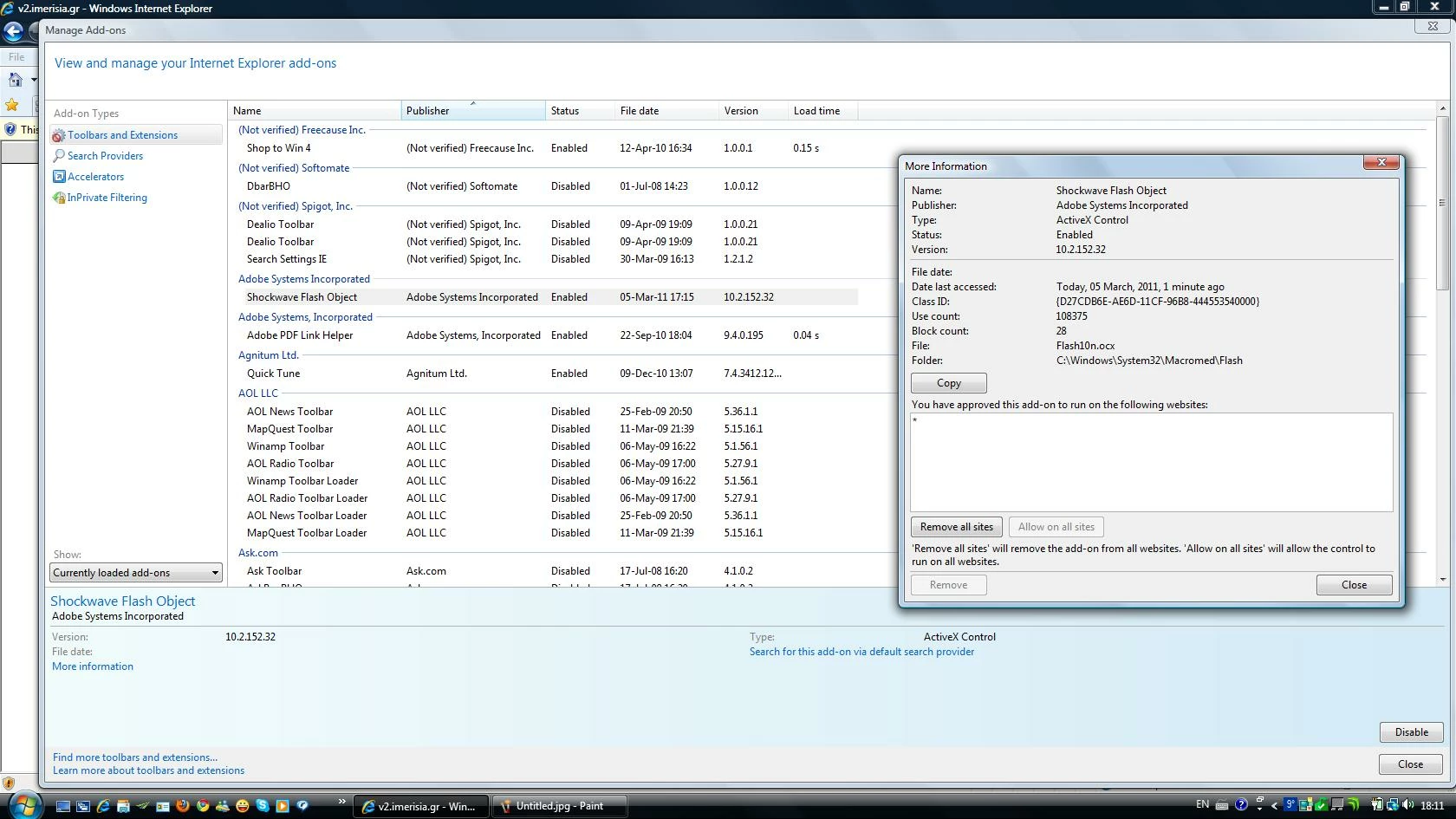
Task: Click approved websites list box in More Information
Action: pos(1152,462)
